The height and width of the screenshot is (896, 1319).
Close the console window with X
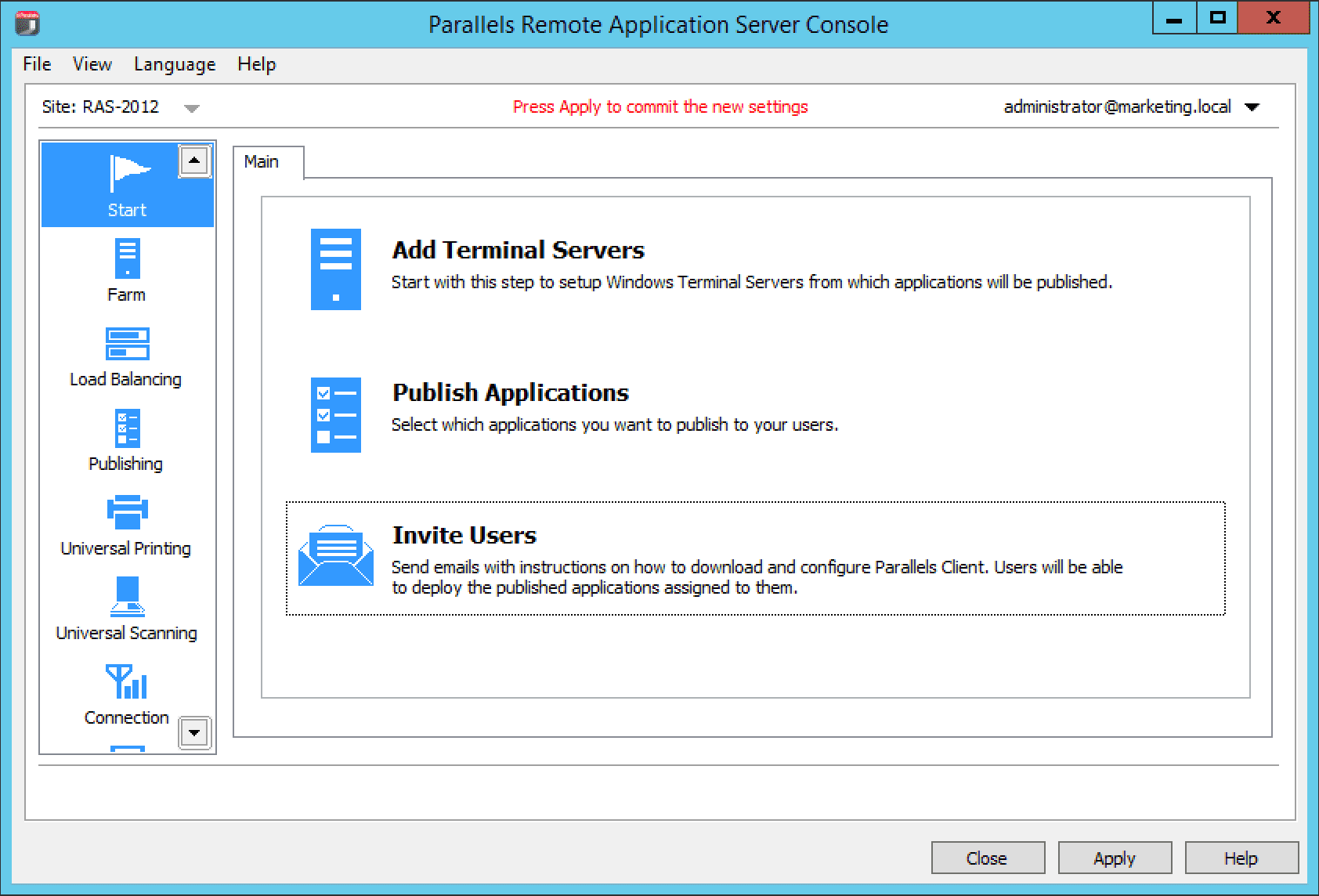click(x=1274, y=18)
